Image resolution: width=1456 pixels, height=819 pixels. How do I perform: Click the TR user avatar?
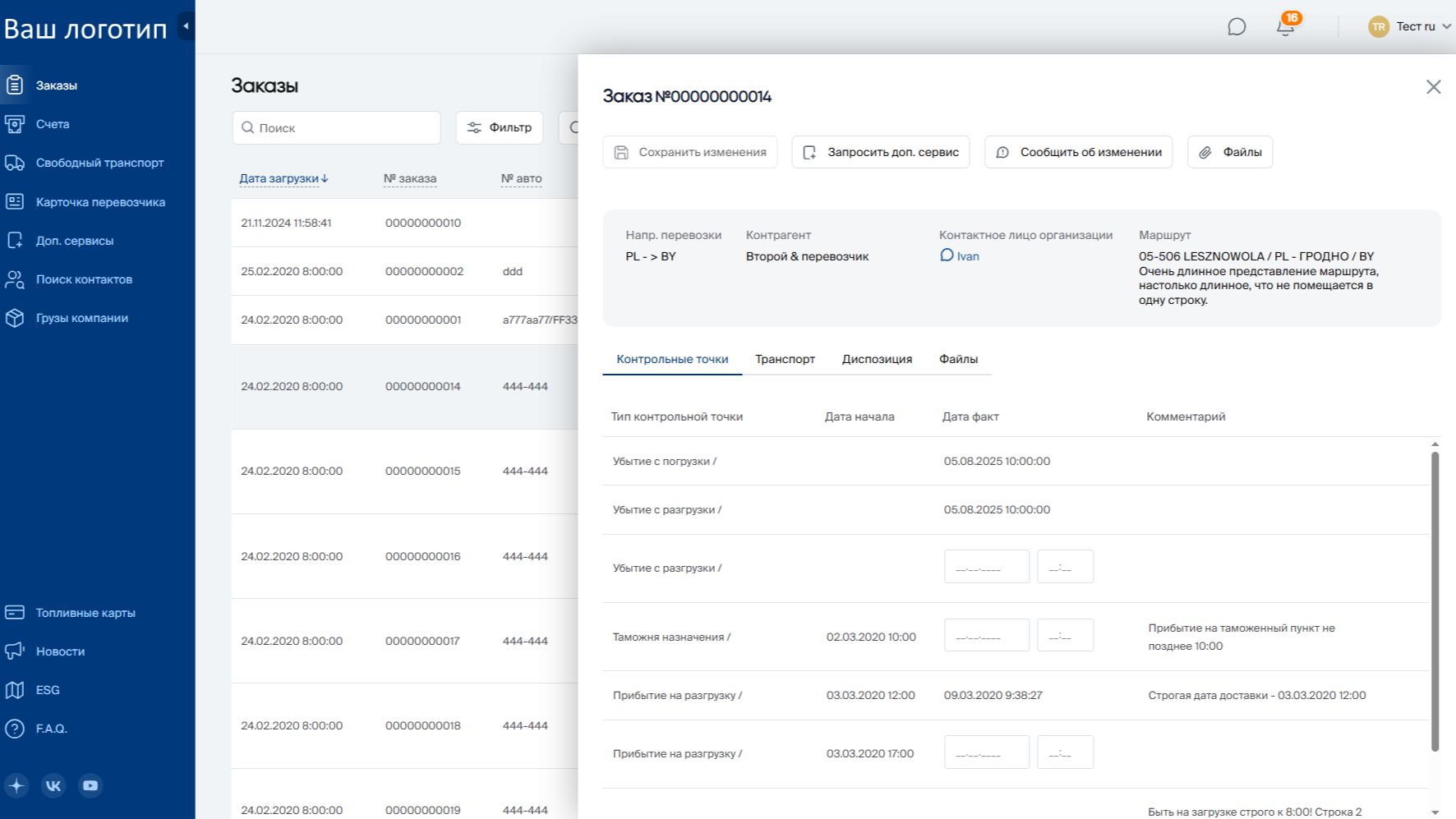tap(1379, 26)
